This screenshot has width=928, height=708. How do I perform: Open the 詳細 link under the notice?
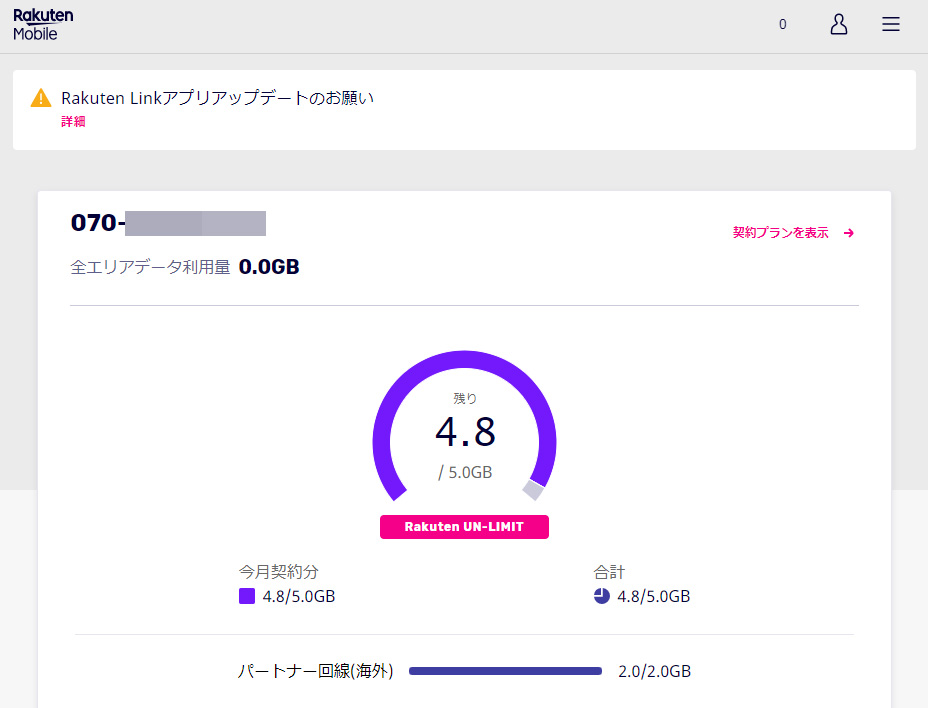pyautogui.click(x=73, y=121)
